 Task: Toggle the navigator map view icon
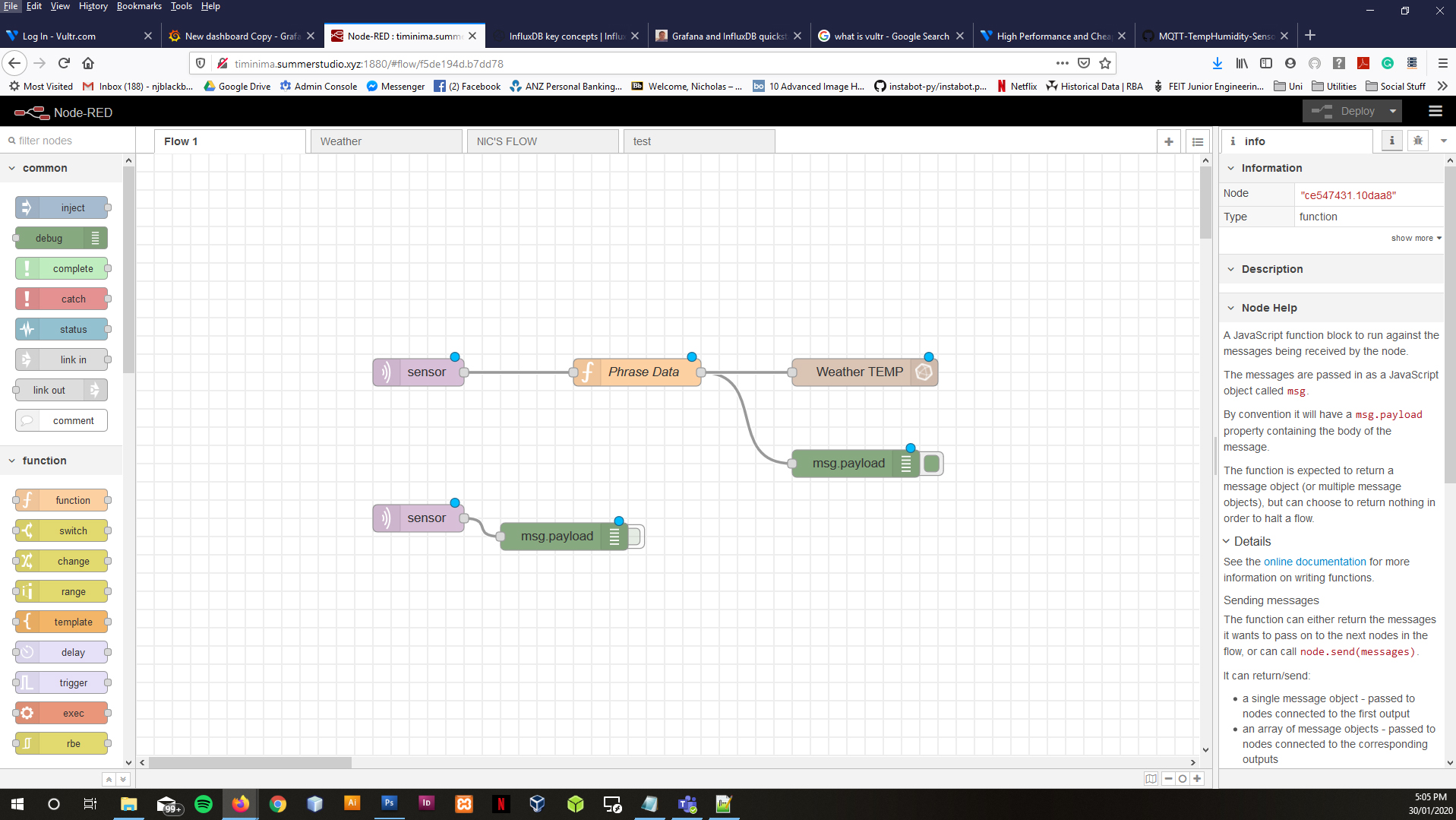click(1151, 778)
